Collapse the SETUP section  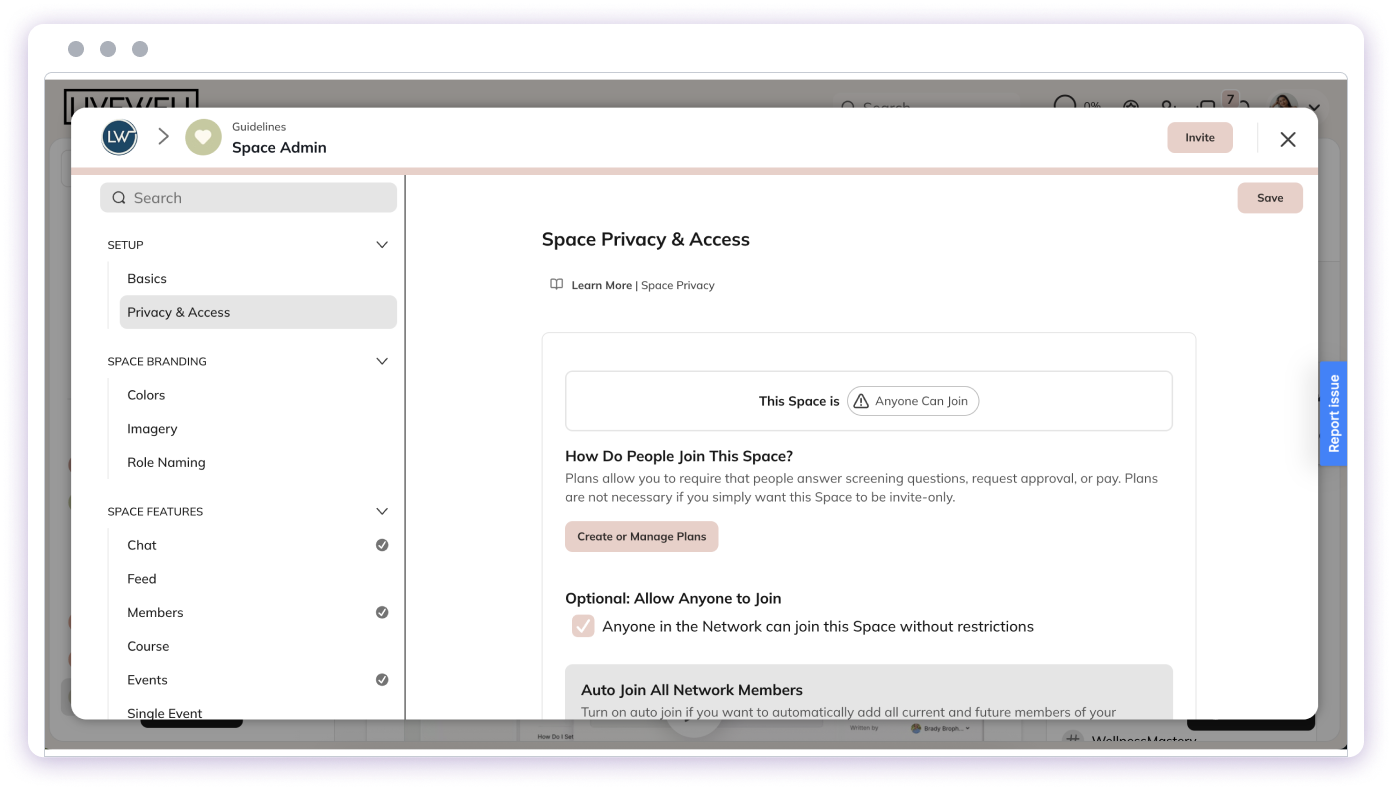(x=382, y=244)
